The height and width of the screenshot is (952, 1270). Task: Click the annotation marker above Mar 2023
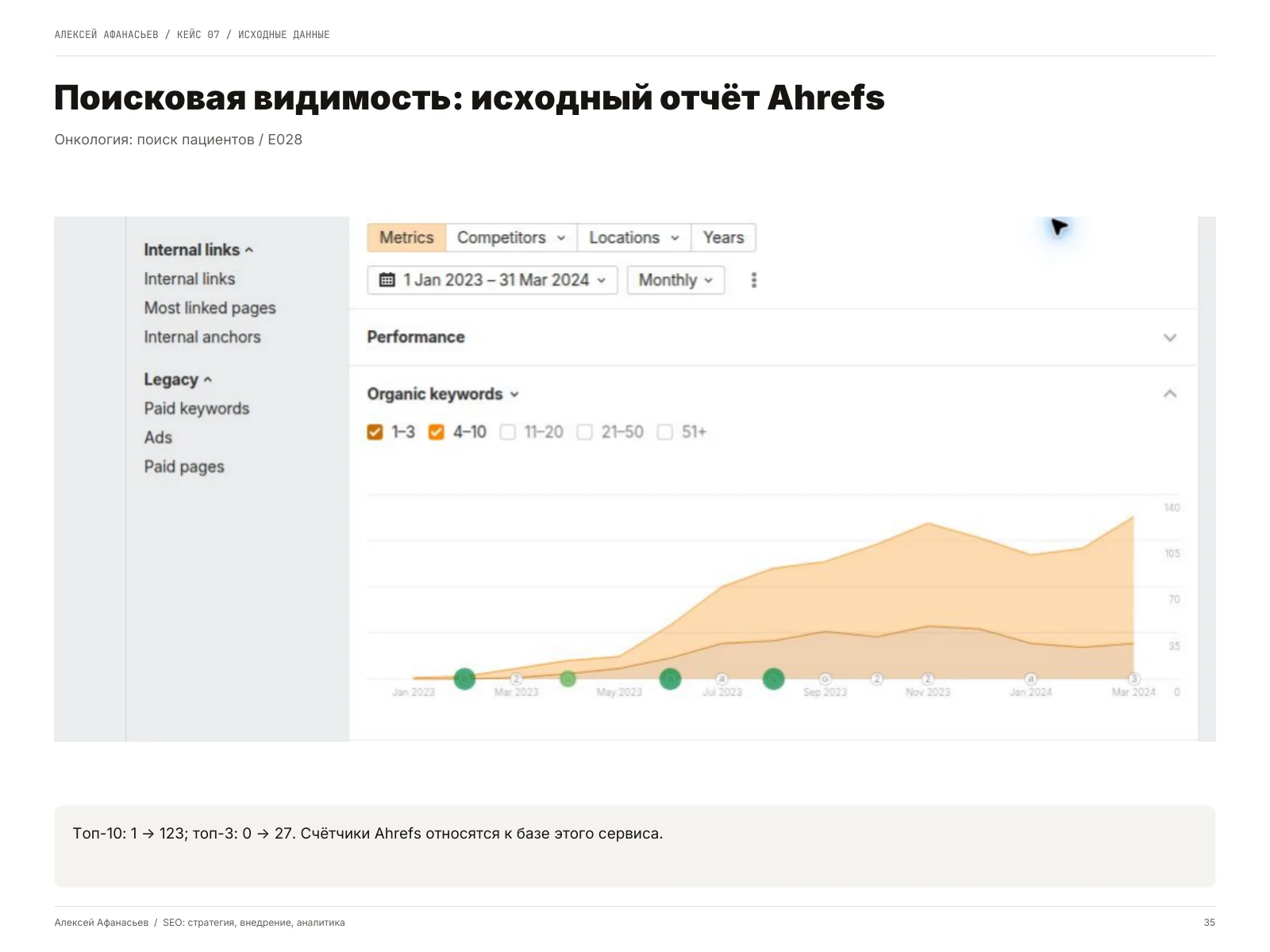coord(516,679)
